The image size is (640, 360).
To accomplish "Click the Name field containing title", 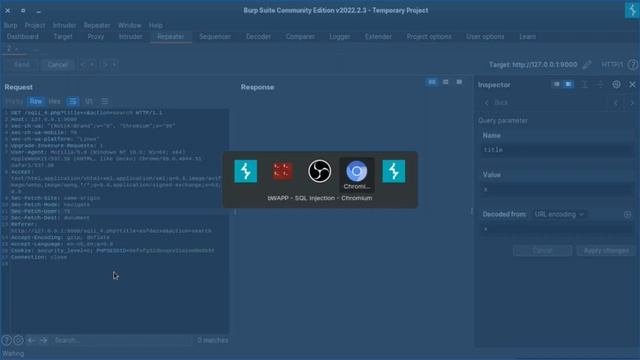I will (x=557, y=150).
